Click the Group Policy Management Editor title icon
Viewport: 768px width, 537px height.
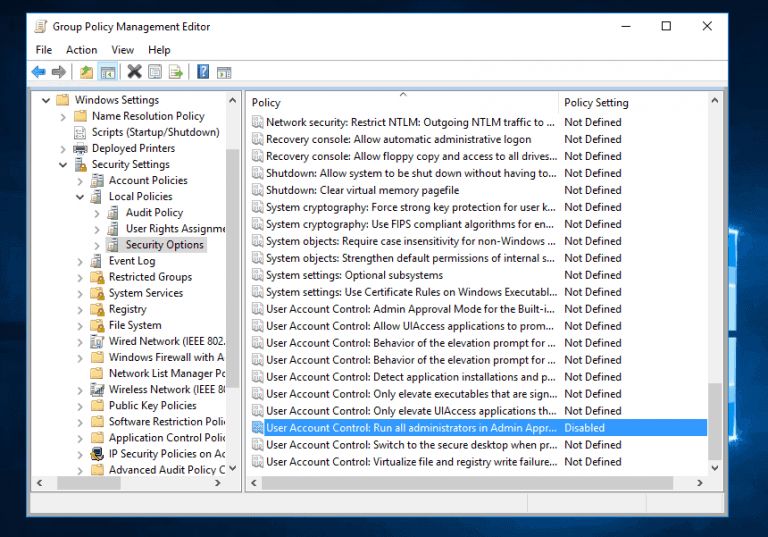point(41,26)
